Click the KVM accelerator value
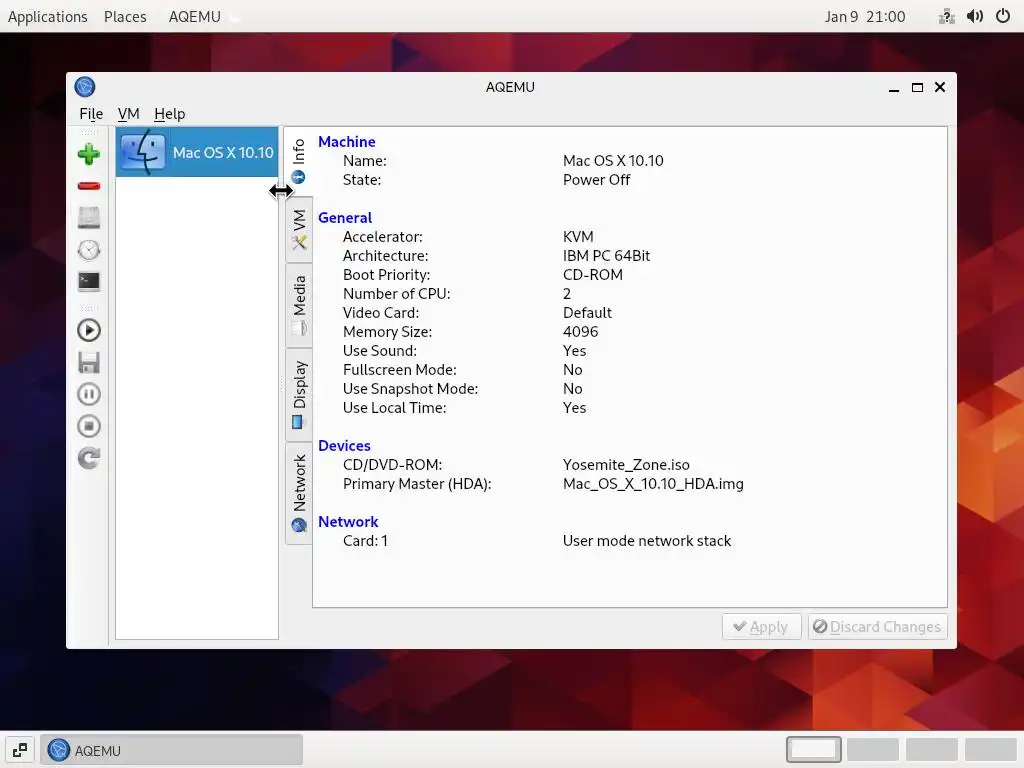The image size is (1024, 768). coord(578,236)
